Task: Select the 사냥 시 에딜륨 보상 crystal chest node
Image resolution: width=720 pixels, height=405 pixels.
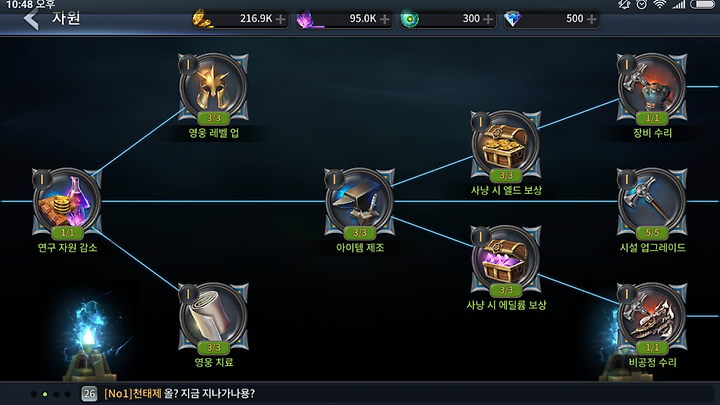Action: (506, 259)
